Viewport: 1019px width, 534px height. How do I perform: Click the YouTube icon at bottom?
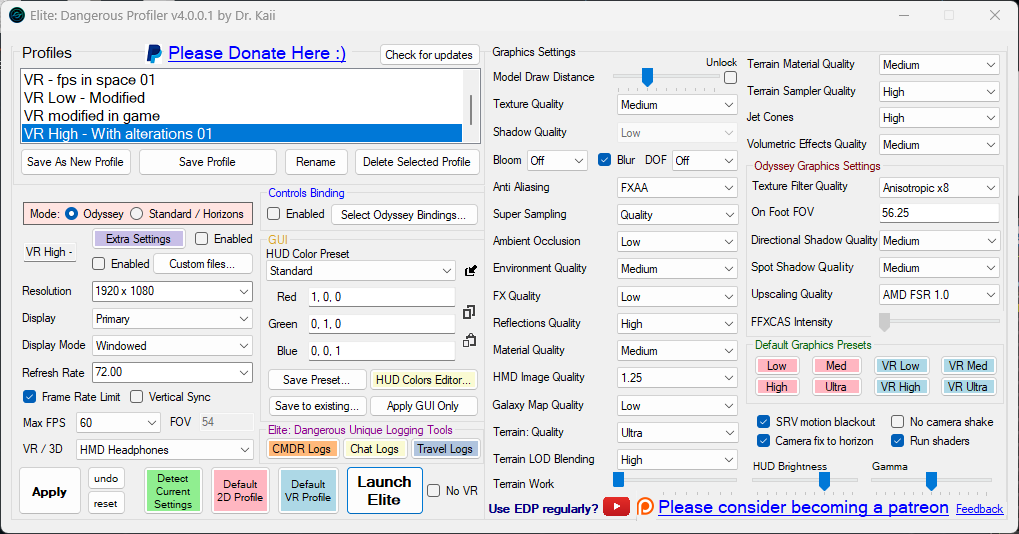616,507
